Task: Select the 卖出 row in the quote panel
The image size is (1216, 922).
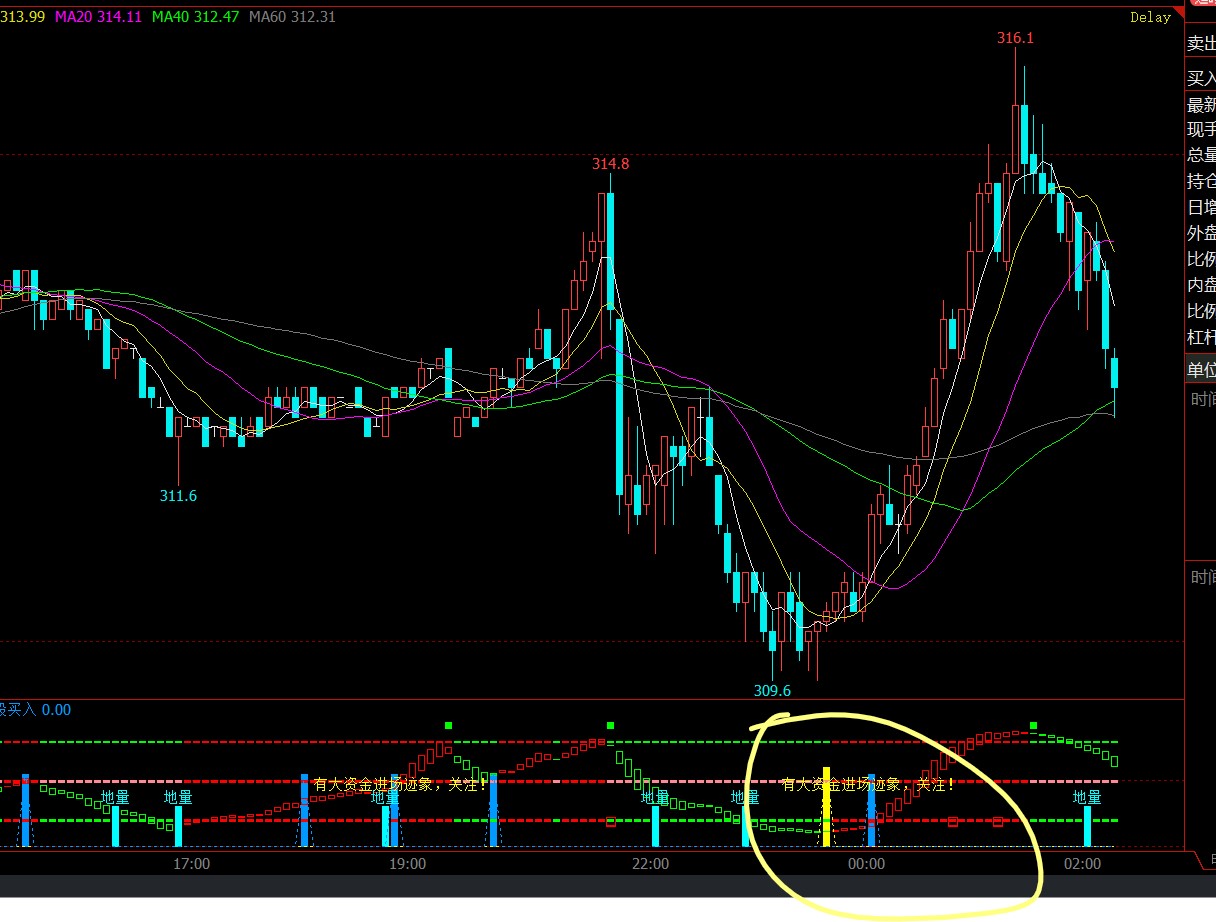Action: tap(1201, 44)
